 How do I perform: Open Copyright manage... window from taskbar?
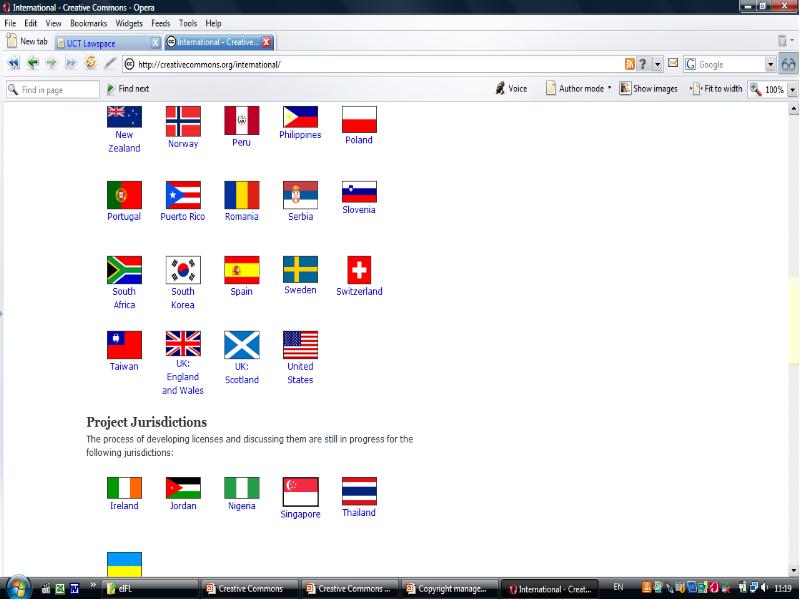tap(448, 588)
